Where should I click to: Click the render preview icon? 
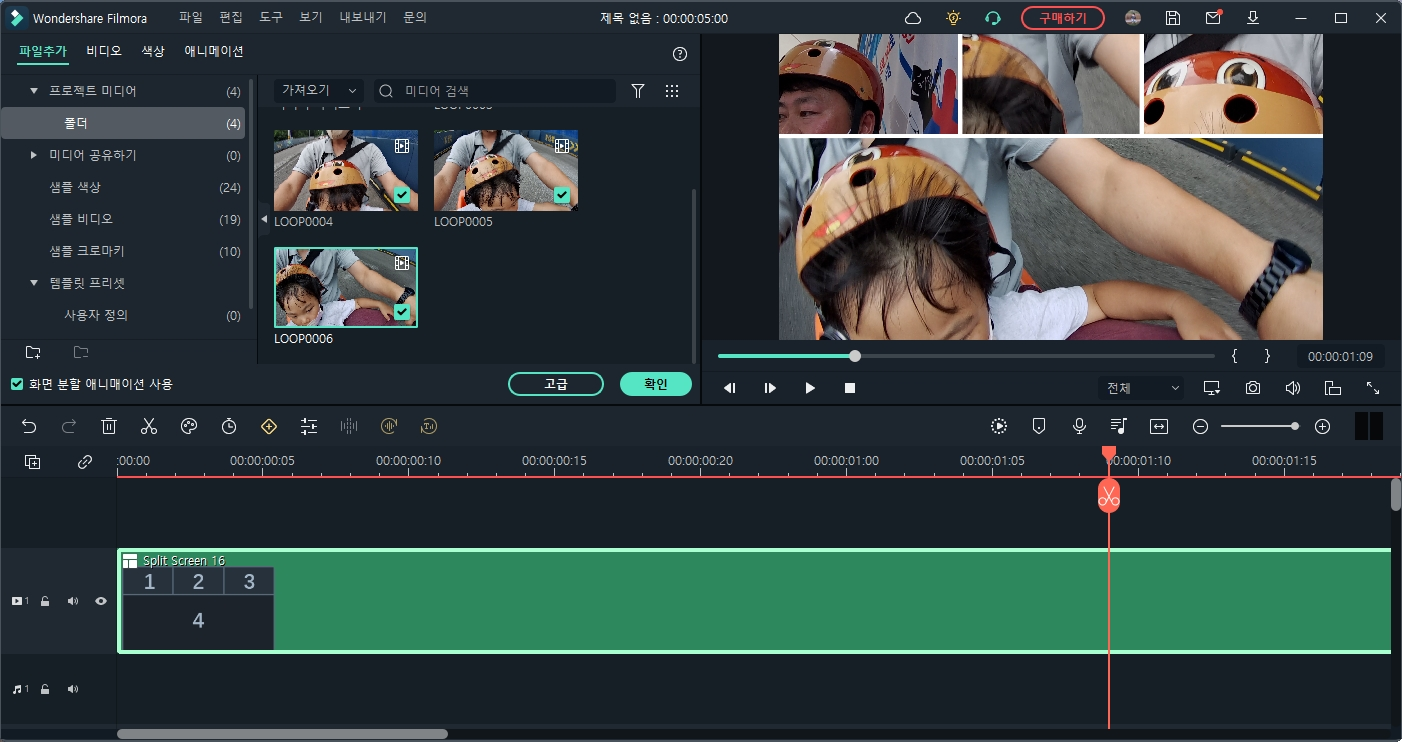999,427
